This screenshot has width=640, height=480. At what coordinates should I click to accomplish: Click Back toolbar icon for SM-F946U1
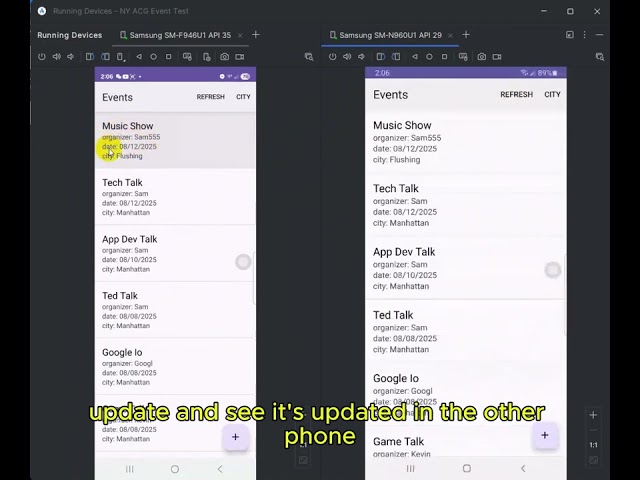coord(139,57)
